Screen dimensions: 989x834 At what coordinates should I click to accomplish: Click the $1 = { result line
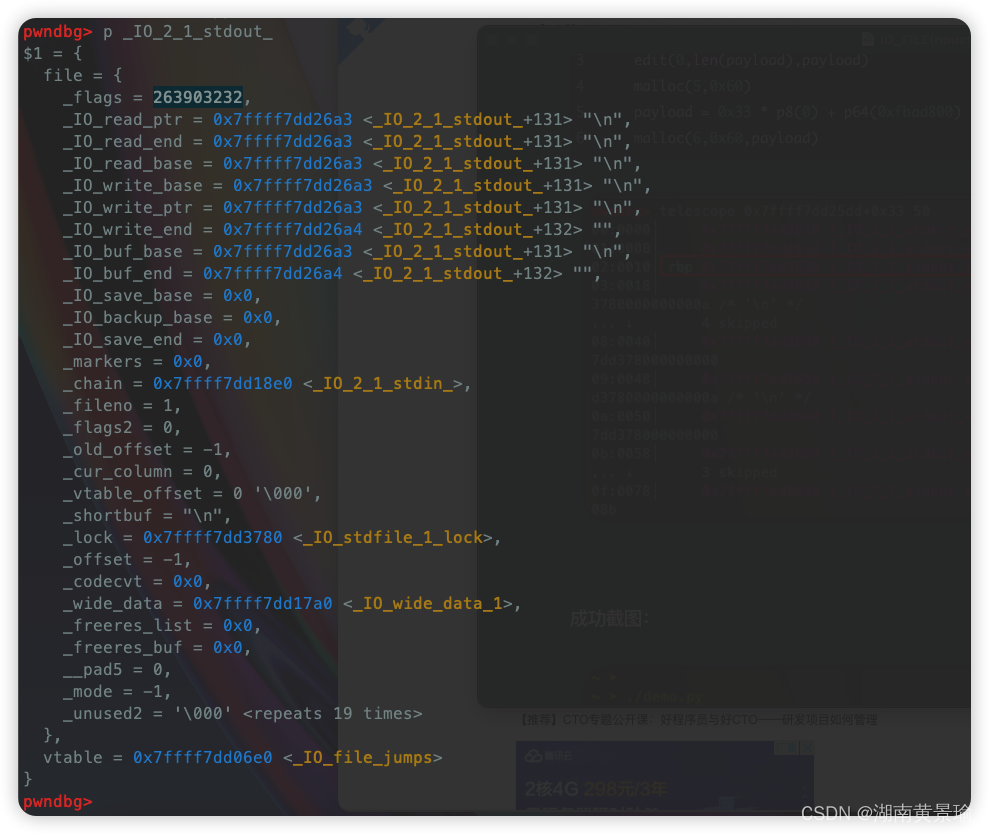[x=52, y=54]
